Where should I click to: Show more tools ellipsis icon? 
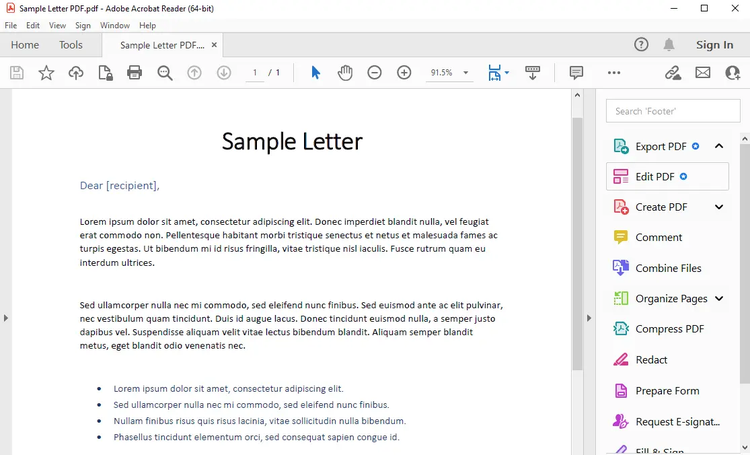click(x=614, y=73)
